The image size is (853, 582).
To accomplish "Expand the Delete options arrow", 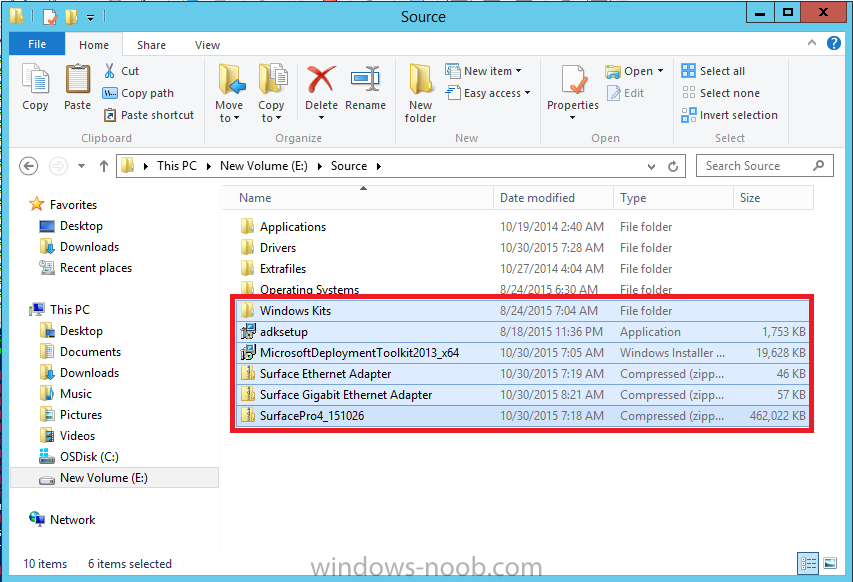I will click(x=321, y=117).
